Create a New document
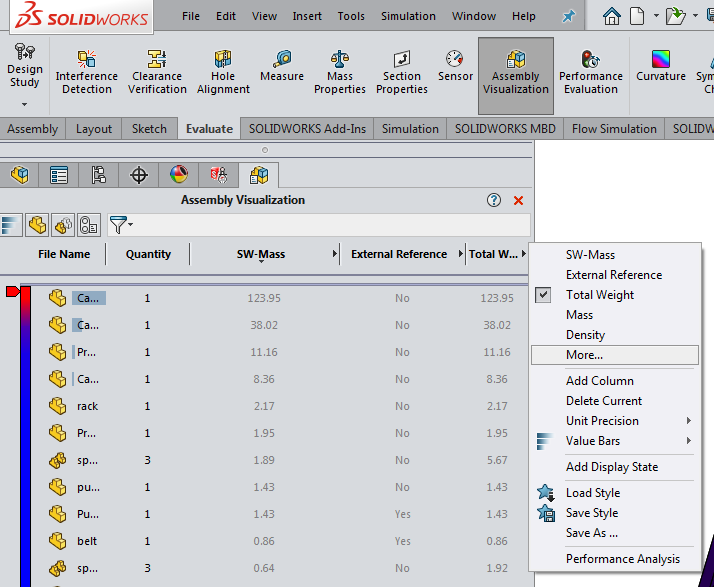The width and height of the screenshot is (714, 587). [x=637, y=16]
